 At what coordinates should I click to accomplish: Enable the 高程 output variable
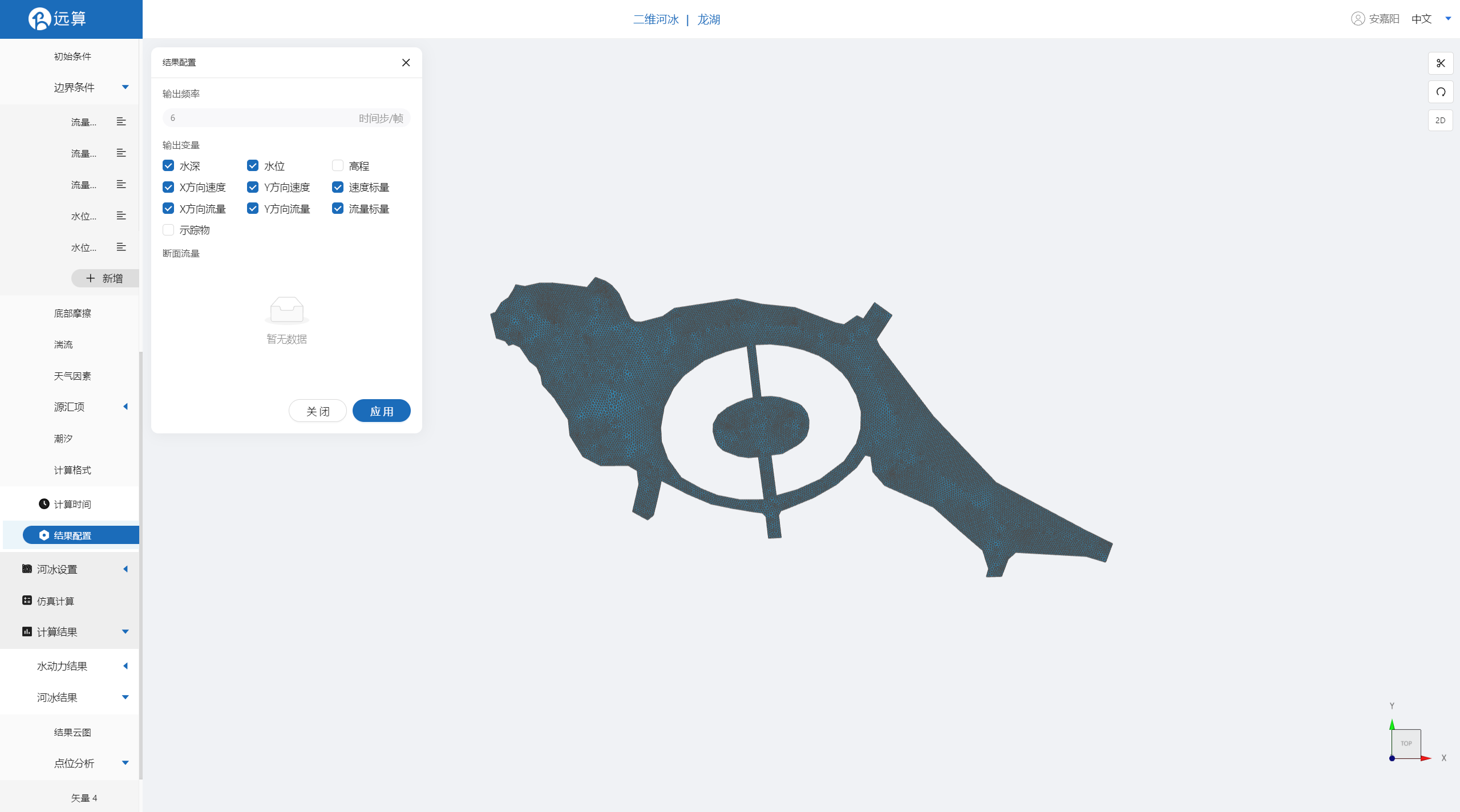tap(338, 165)
